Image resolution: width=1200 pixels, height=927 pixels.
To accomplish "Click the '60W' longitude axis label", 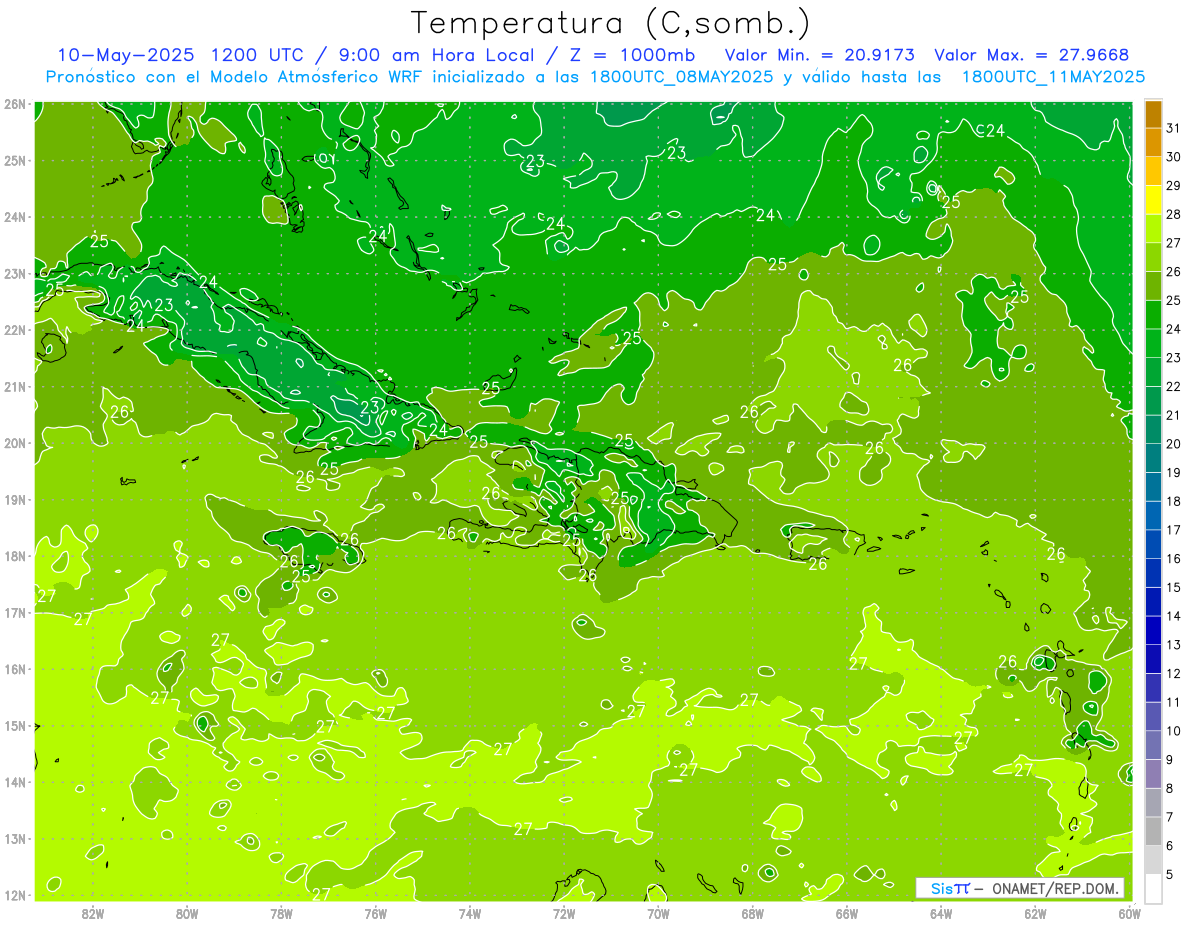I will [1130, 913].
